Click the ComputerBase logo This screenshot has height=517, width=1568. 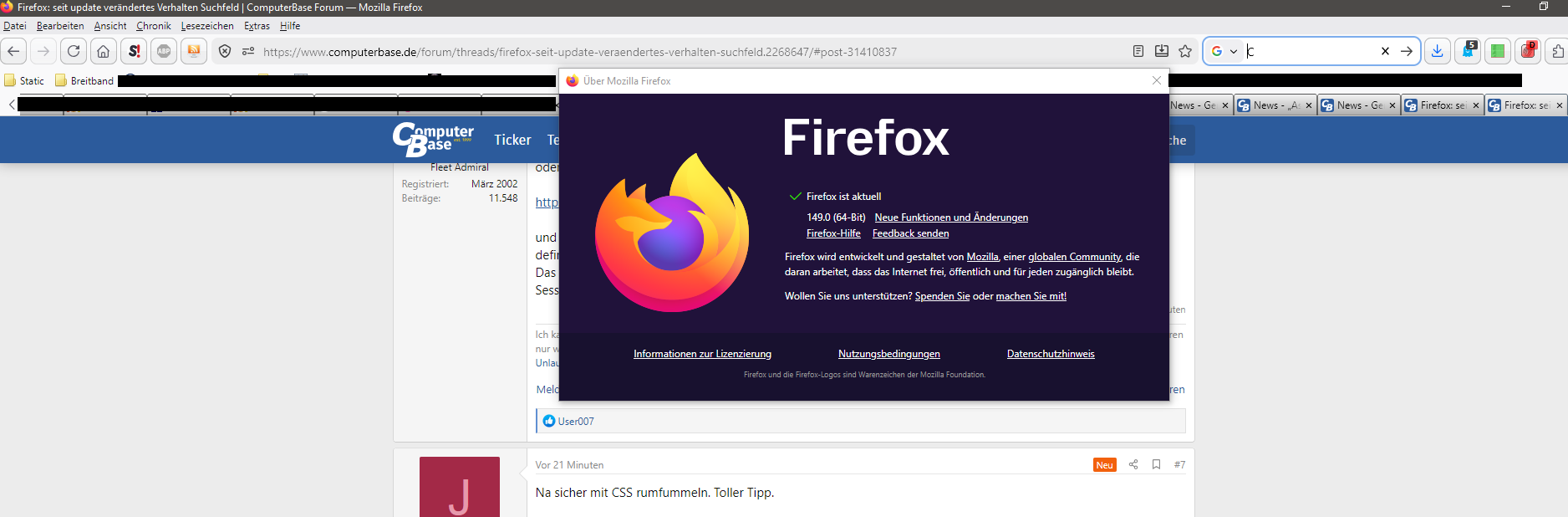(x=433, y=140)
